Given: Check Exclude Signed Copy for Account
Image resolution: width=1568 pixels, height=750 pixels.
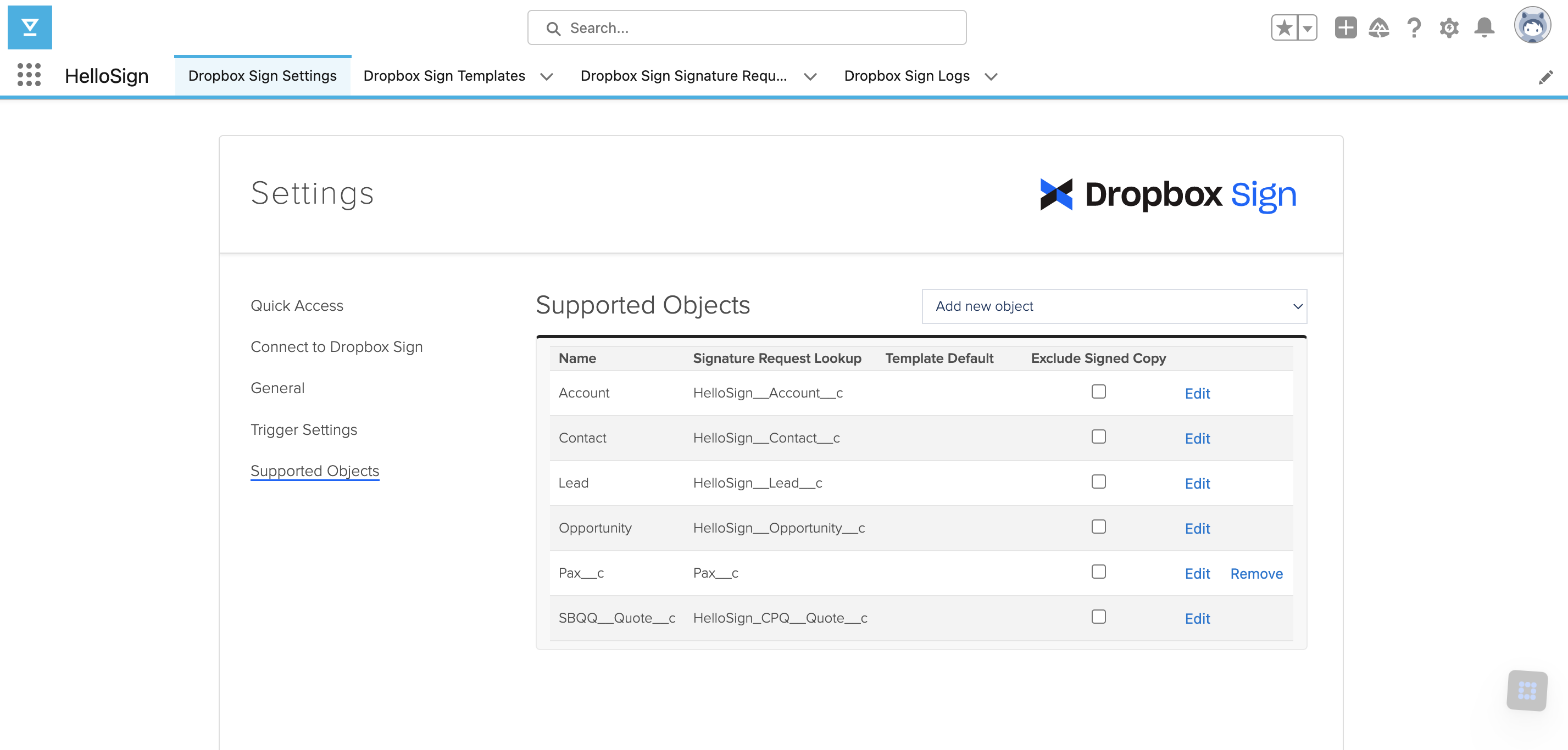Looking at the screenshot, I should [x=1098, y=391].
